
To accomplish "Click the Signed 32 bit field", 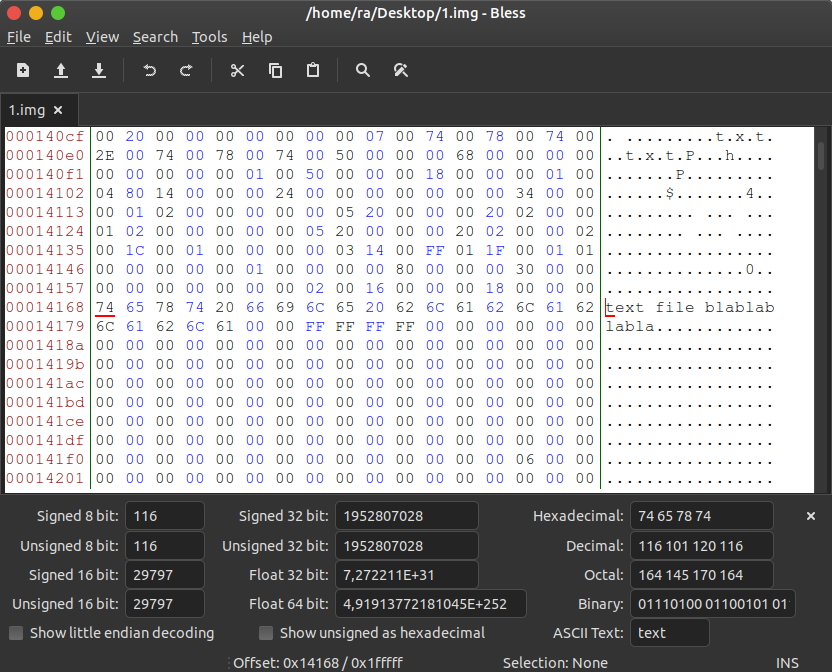I will (x=406, y=516).
